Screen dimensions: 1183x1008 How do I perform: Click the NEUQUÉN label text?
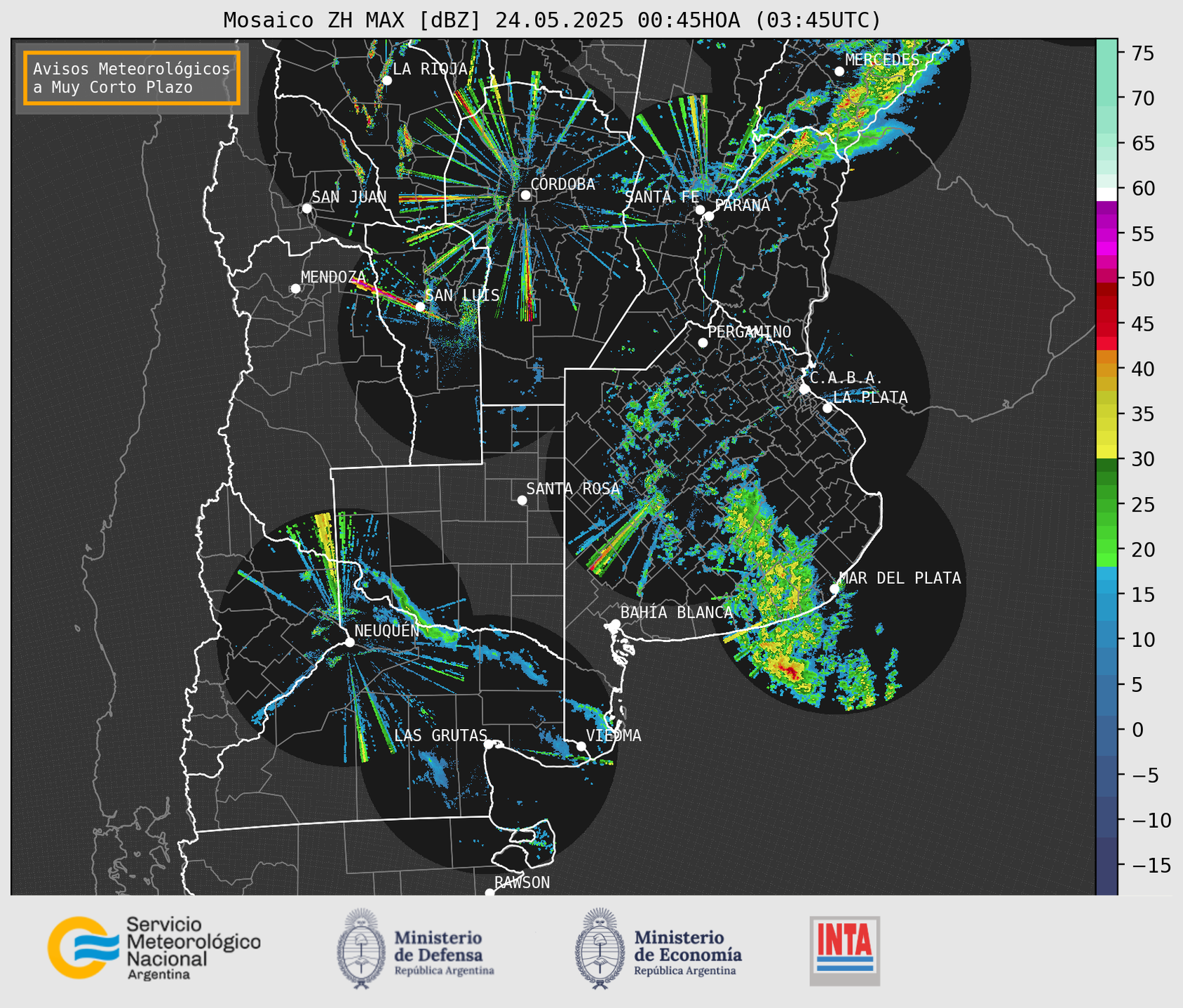point(387,630)
